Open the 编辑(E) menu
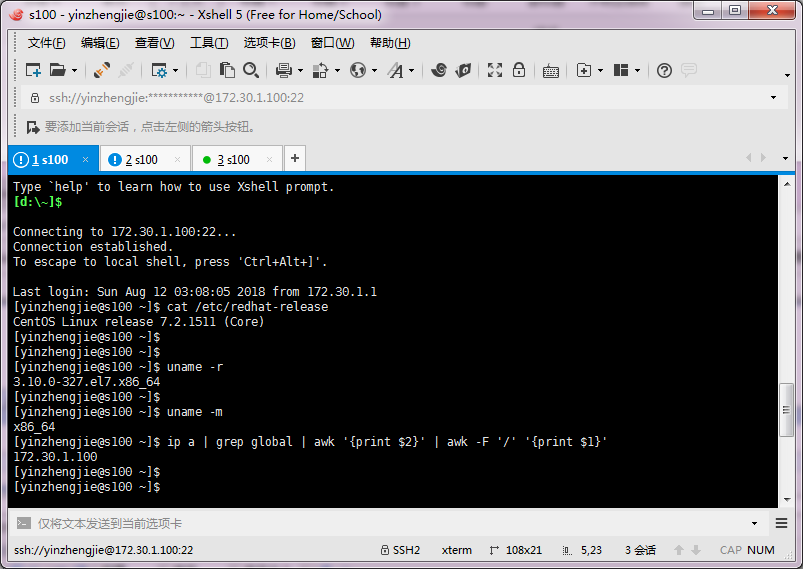 [100, 43]
